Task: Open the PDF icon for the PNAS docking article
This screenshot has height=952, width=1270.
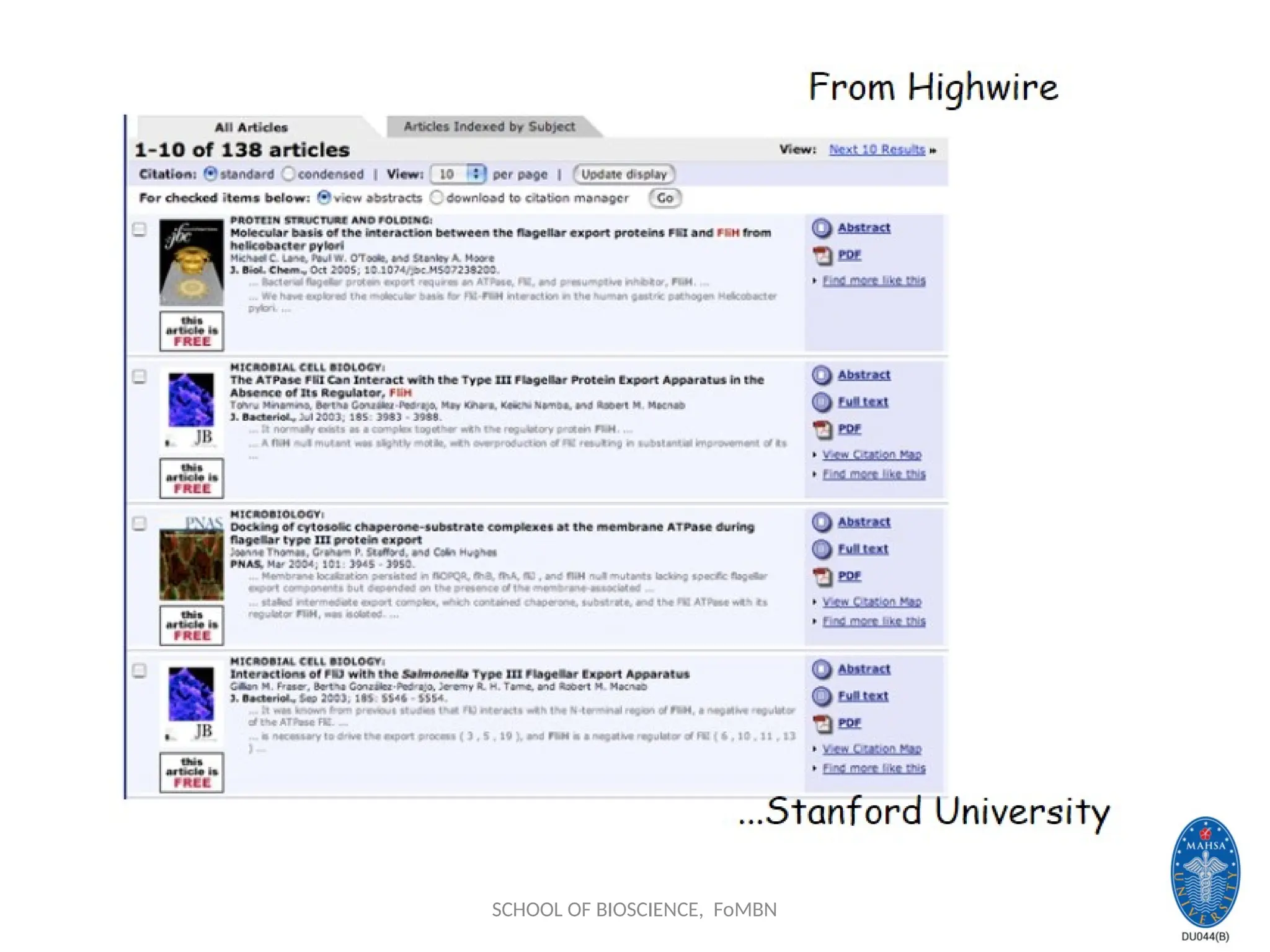Action: pyautogui.click(x=822, y=576)
